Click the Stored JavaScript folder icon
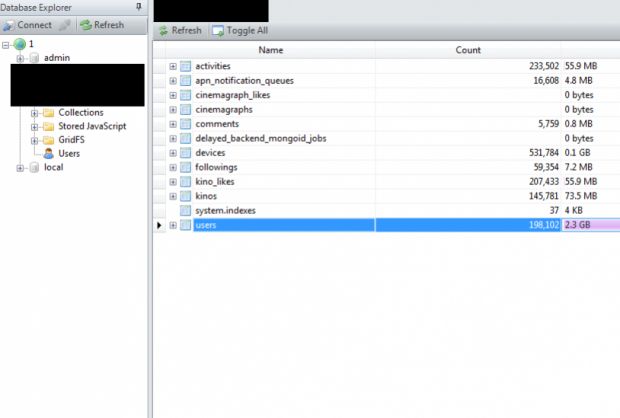The width and height of the screenshot is (620, 418). coord(49,127)
